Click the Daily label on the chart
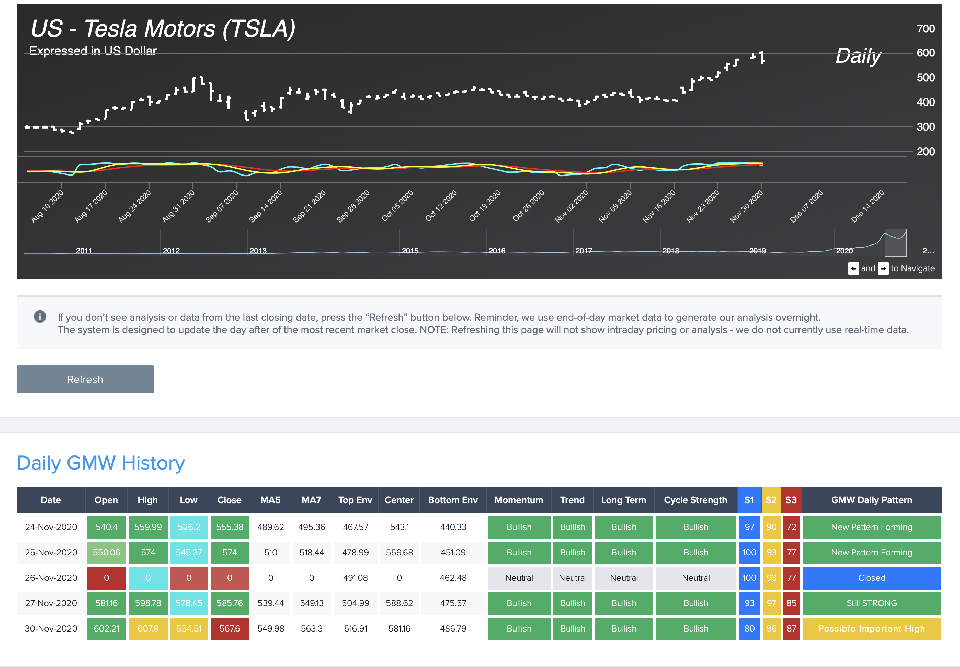This screenshot has width=960, height=667. click(x=858, y=57)
